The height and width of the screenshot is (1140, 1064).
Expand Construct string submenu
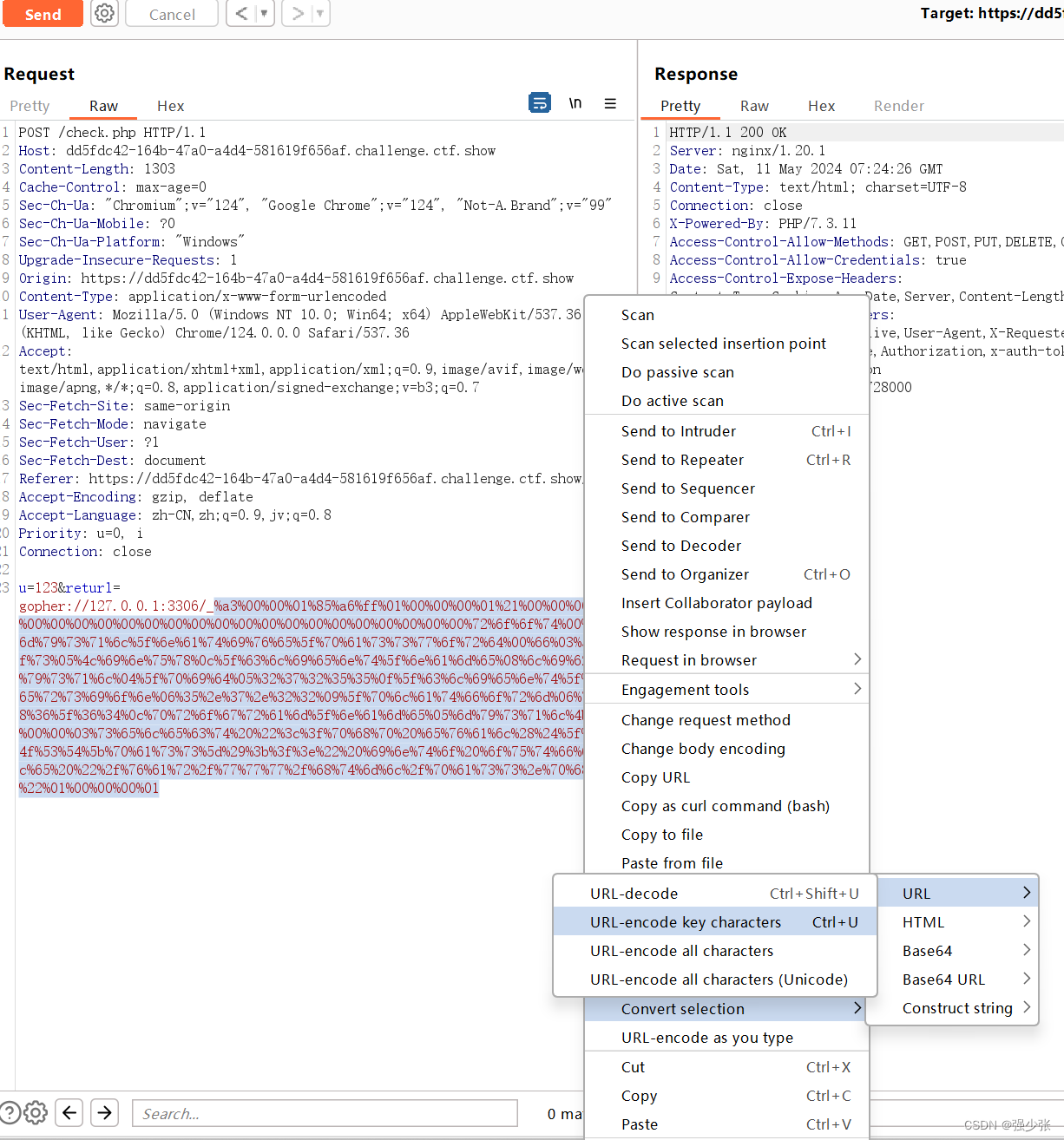coord(958,1008)
